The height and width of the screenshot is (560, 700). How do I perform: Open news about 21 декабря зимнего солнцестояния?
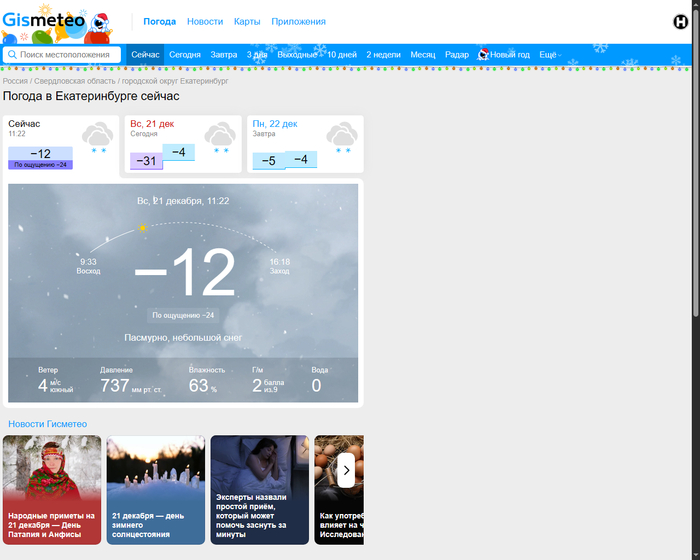pos(156,490)
